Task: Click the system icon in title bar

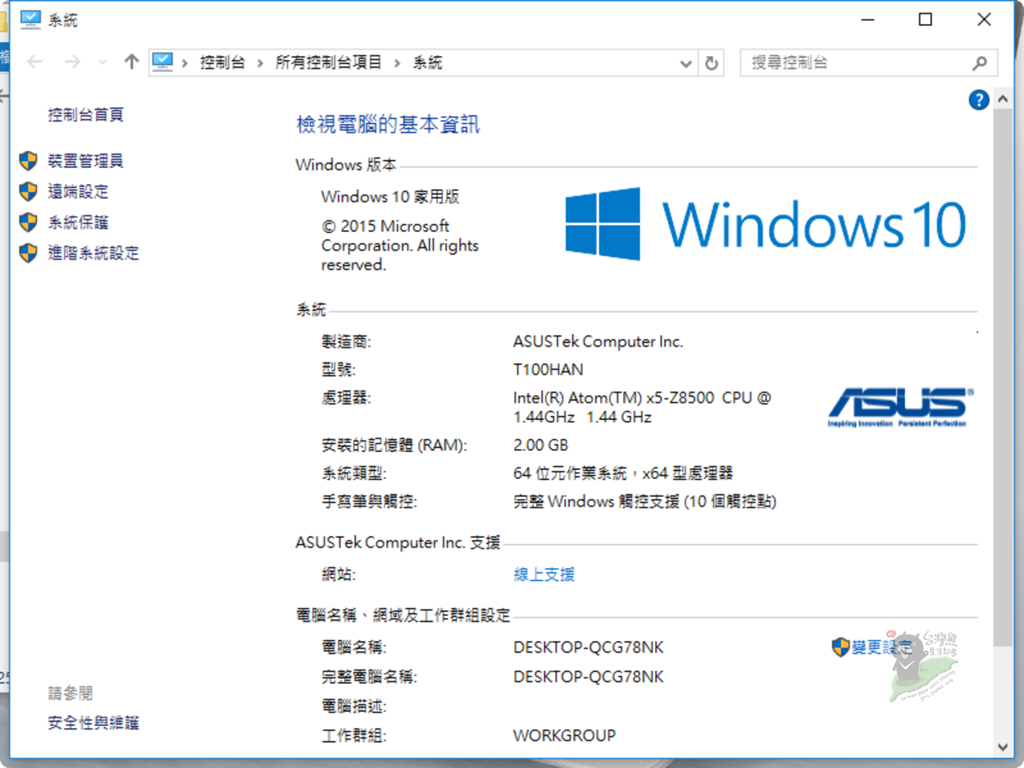Action: (30, 20)
